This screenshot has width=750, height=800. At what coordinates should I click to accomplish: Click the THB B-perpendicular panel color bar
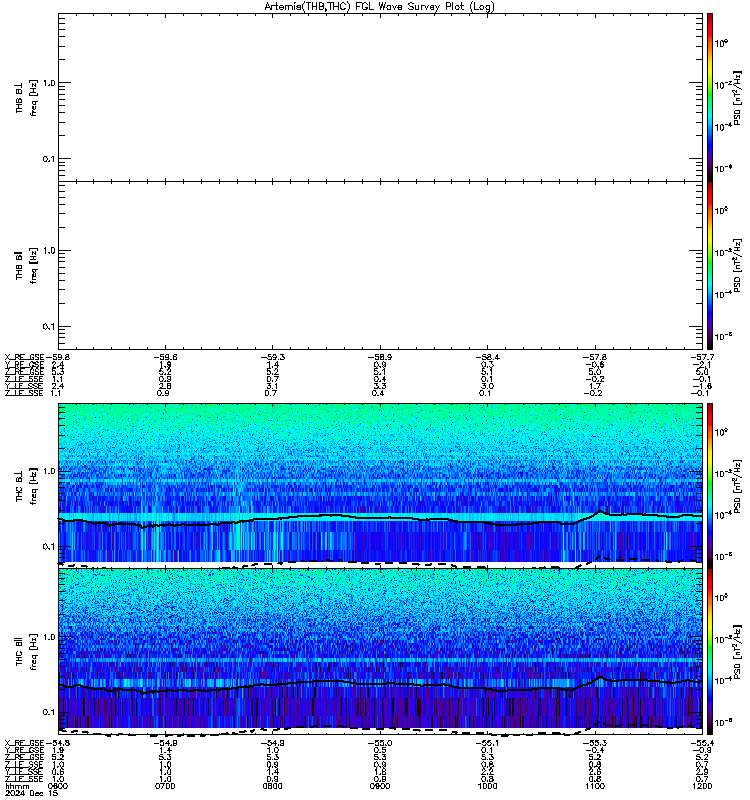(x=710, y=97)
